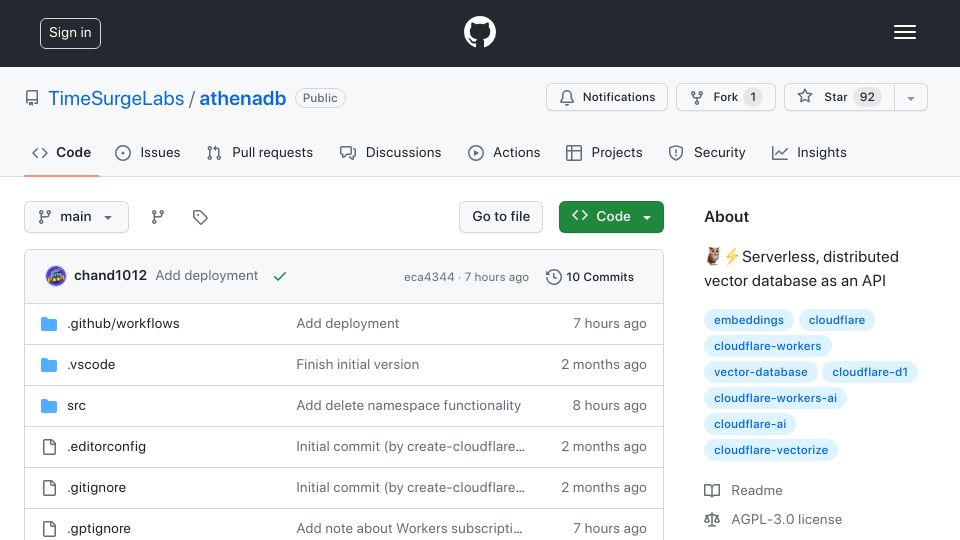Open the Pull requests tab
The width and height of the screenshot is (960, 540).
[260, 152]
